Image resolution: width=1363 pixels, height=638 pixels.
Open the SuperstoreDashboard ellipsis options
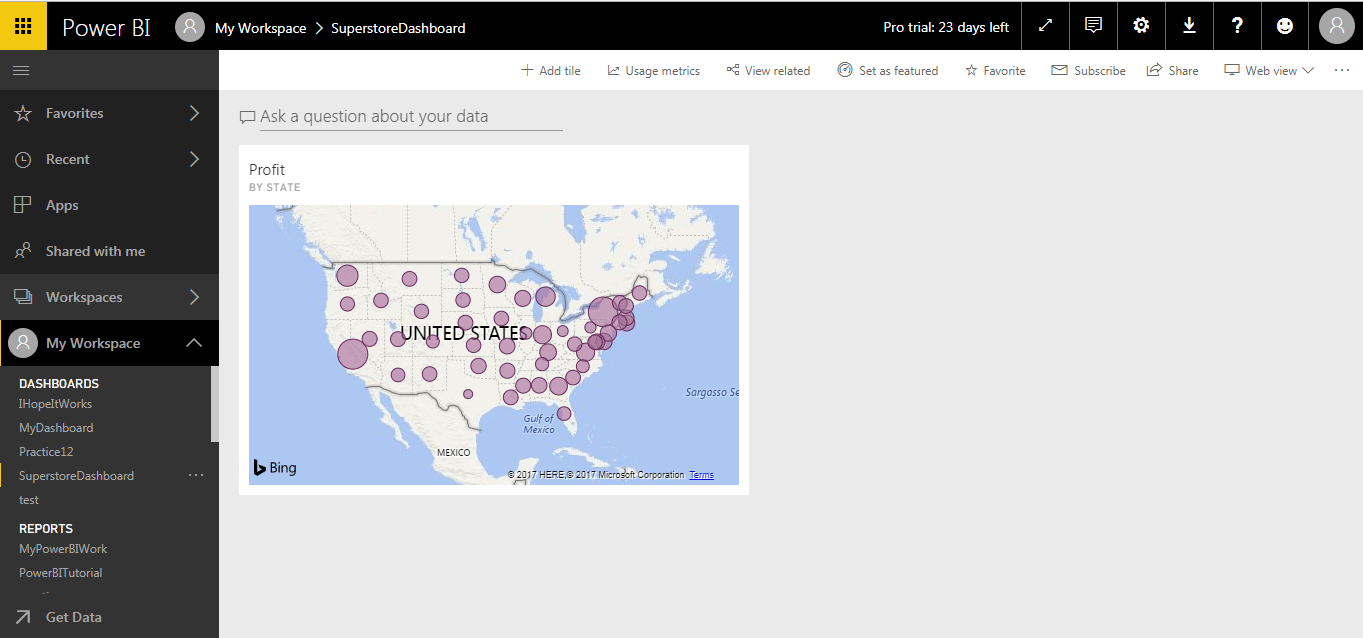point(196,475)
